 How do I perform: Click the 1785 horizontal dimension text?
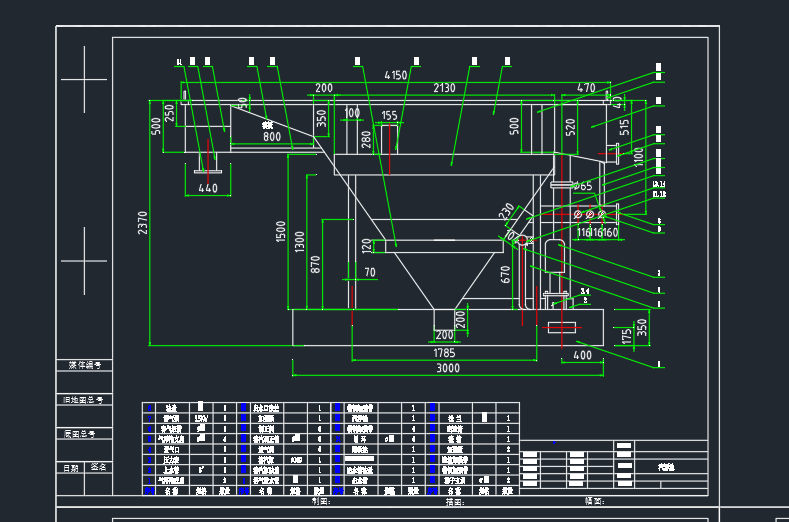[x=444, y=353]
